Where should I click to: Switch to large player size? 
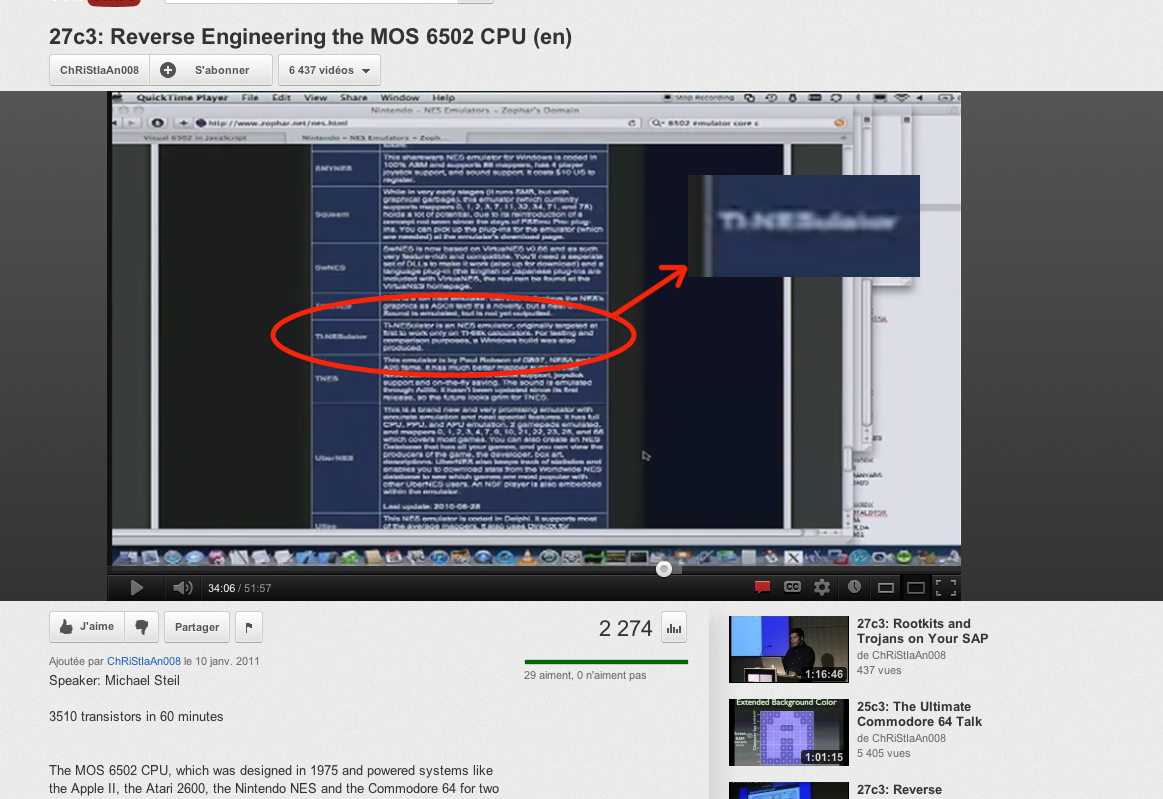[x=916, y=588]
